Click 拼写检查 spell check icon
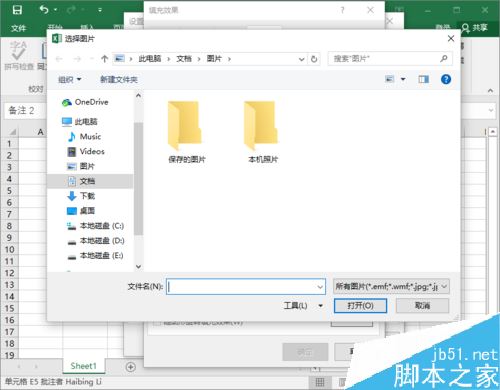This screenshot has height=390, width=500. coord(19,55)
